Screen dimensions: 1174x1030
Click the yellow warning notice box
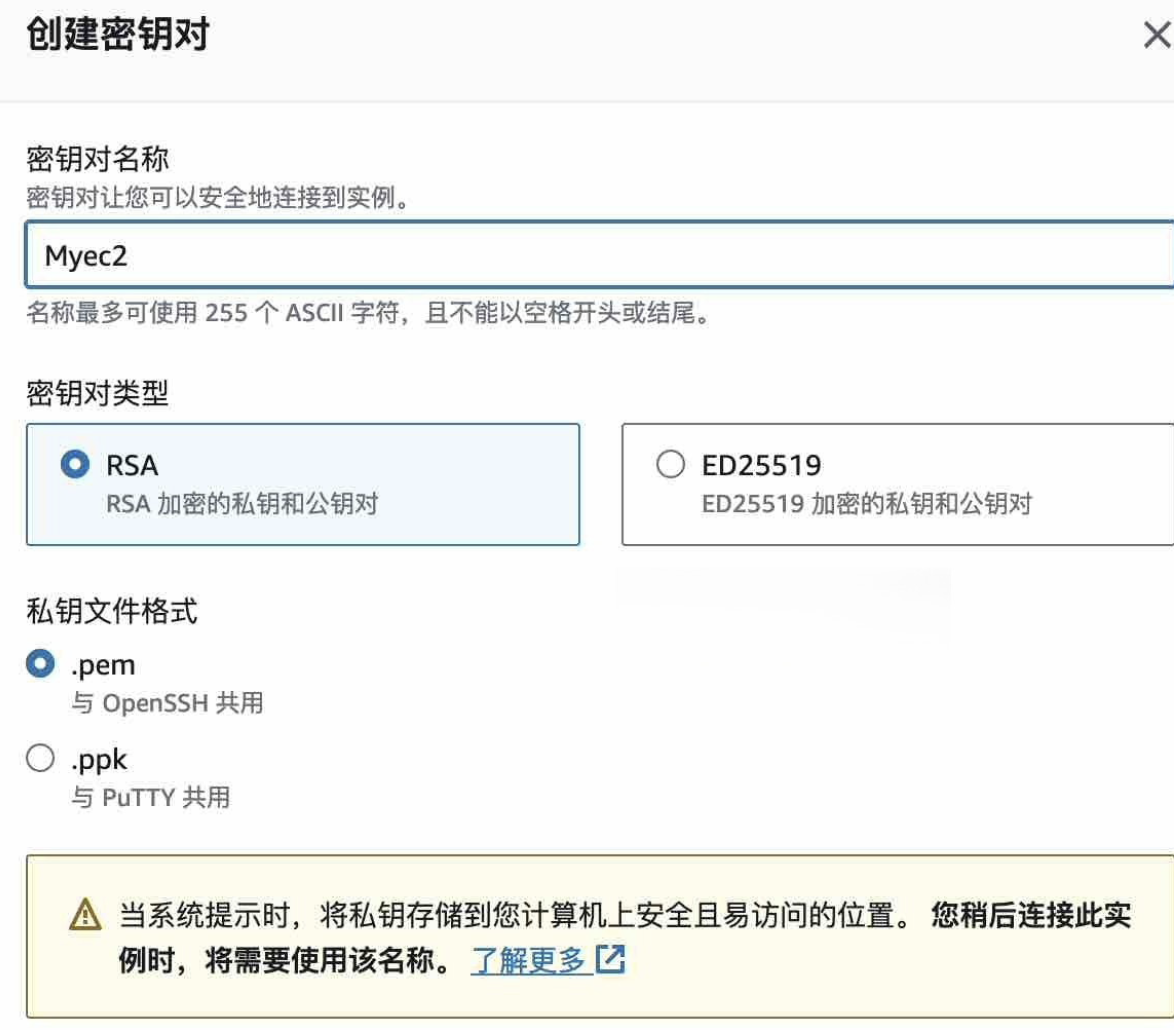[600, 936]
